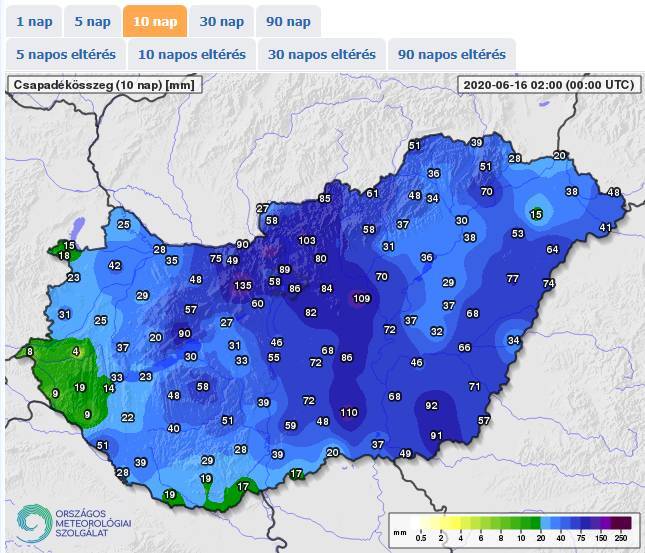Select the 92 mm station marker
This screenshot has width=645, height=553.
[432, 406]
